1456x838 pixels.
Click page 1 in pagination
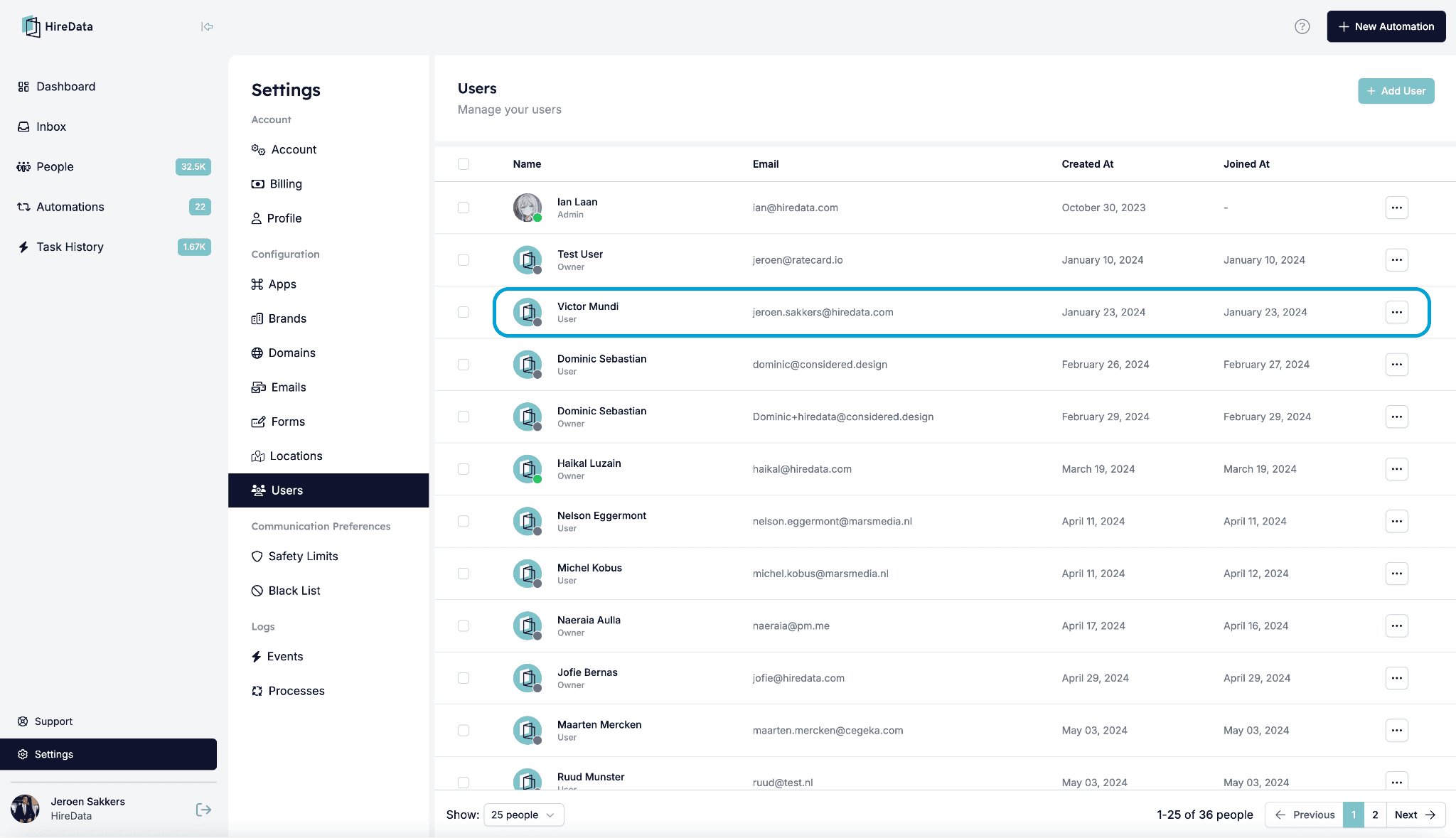click(1354, 815)
